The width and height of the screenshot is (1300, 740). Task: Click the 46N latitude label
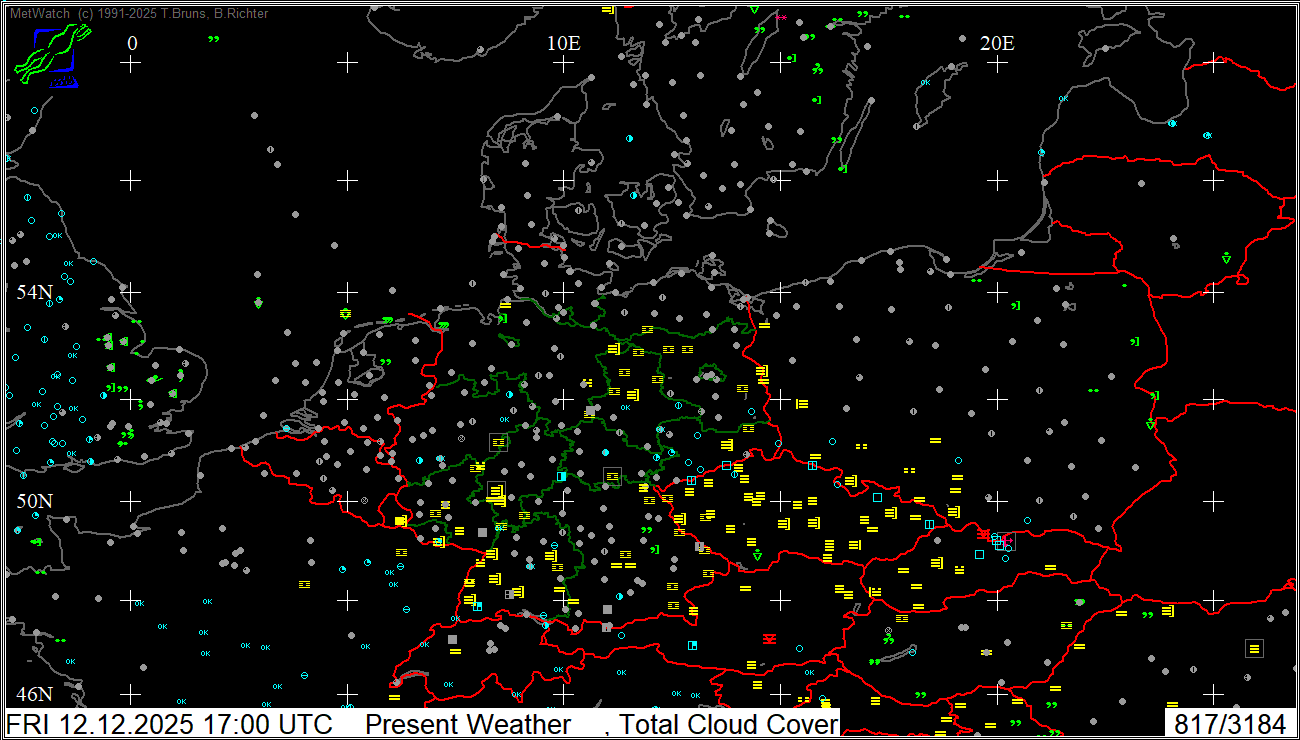[34, 694]
